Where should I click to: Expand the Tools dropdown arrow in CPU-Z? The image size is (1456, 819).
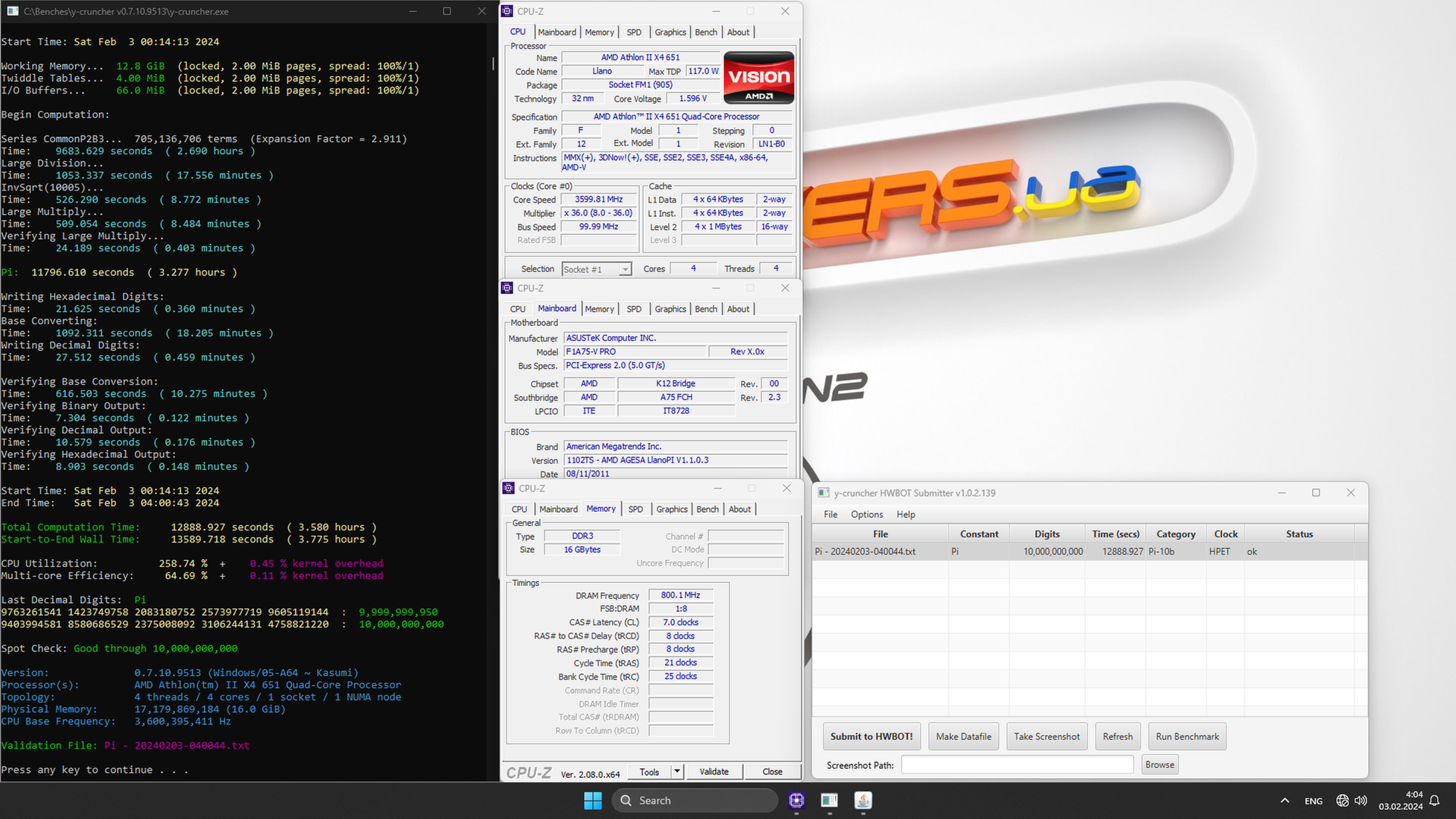tap(677, 772)
